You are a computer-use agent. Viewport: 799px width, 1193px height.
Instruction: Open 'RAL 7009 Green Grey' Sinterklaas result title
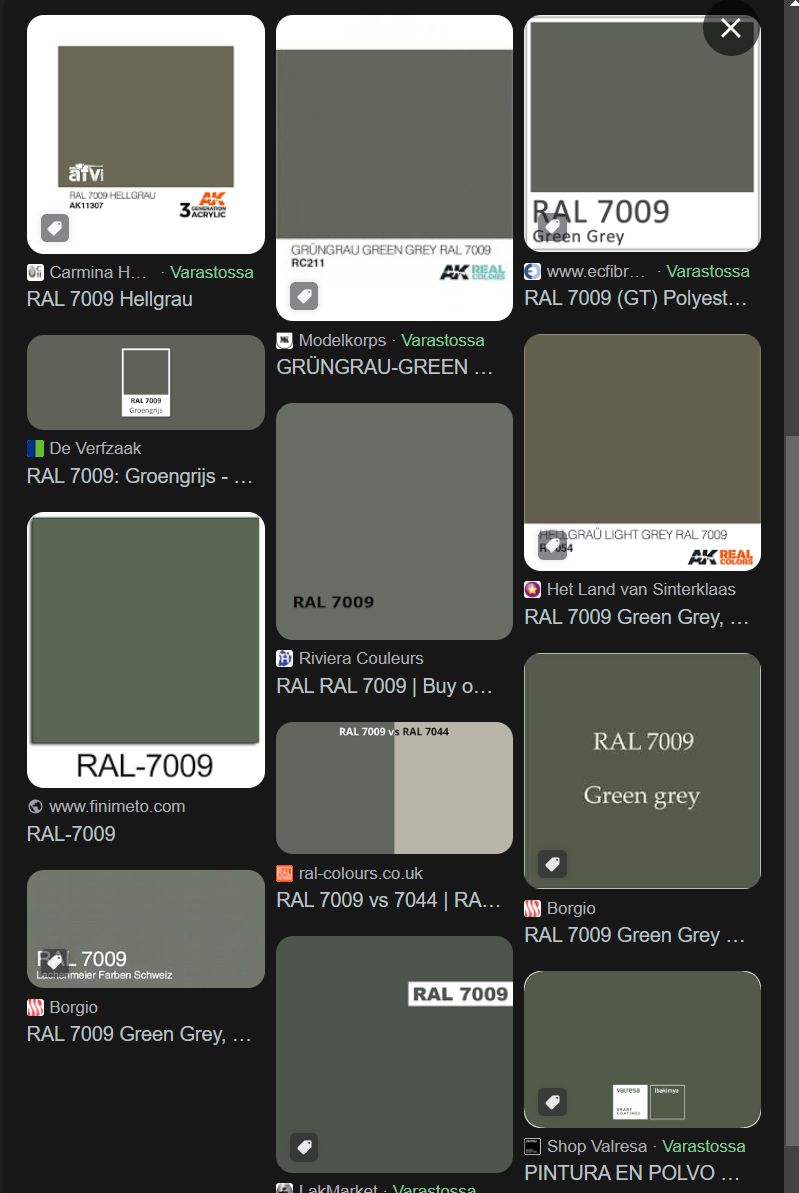coord(636,617)
